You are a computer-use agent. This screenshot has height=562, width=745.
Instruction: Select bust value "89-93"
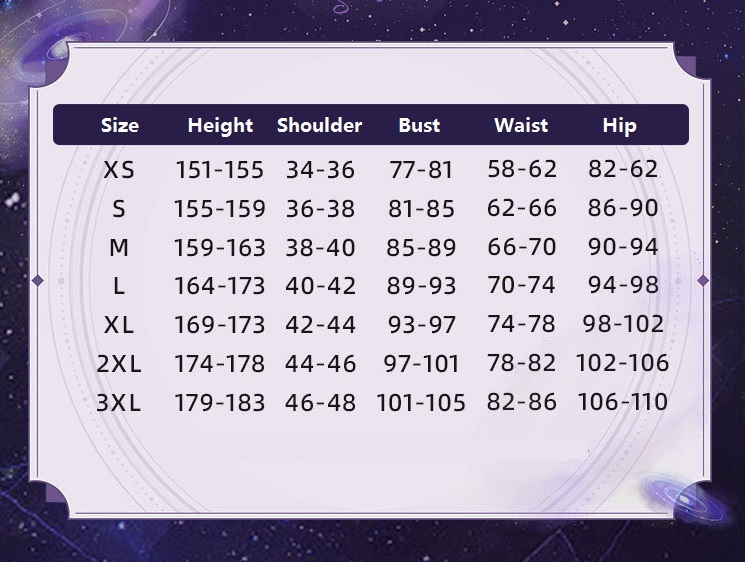coord(421,286)
